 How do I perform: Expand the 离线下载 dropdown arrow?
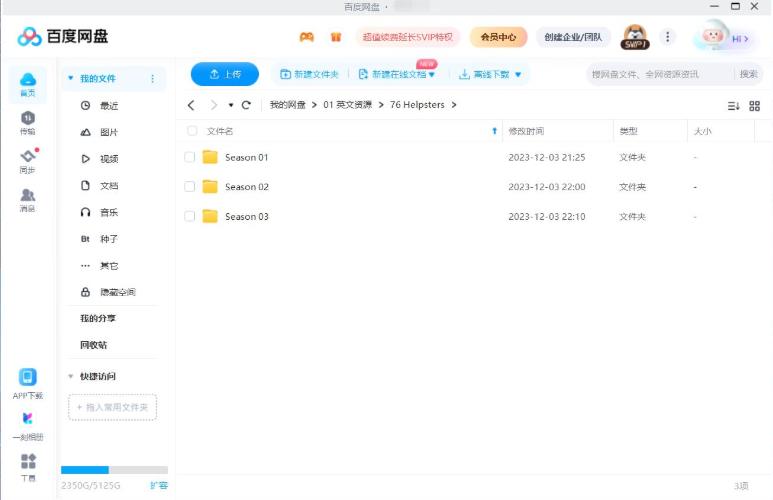pos(518,74)
